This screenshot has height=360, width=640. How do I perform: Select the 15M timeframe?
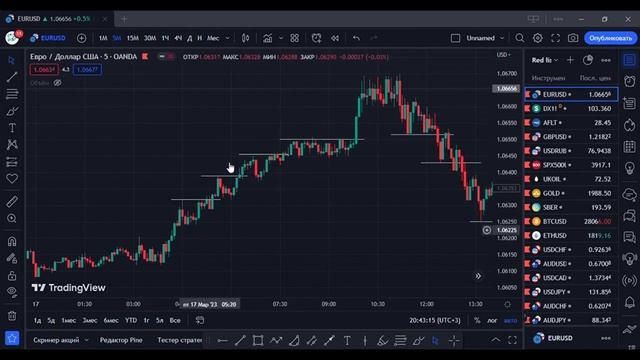tap(133, 38)
